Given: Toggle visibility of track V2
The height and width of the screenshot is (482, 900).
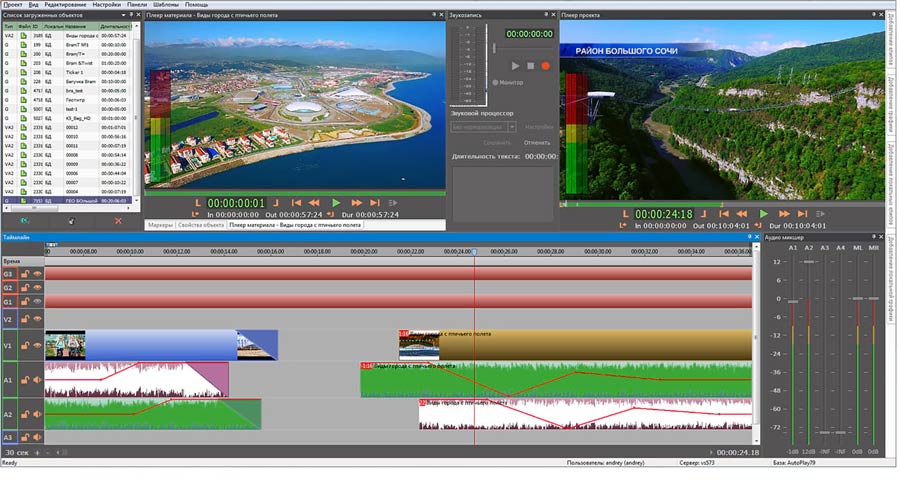Looking at the screenshot, I should [37, 319].
